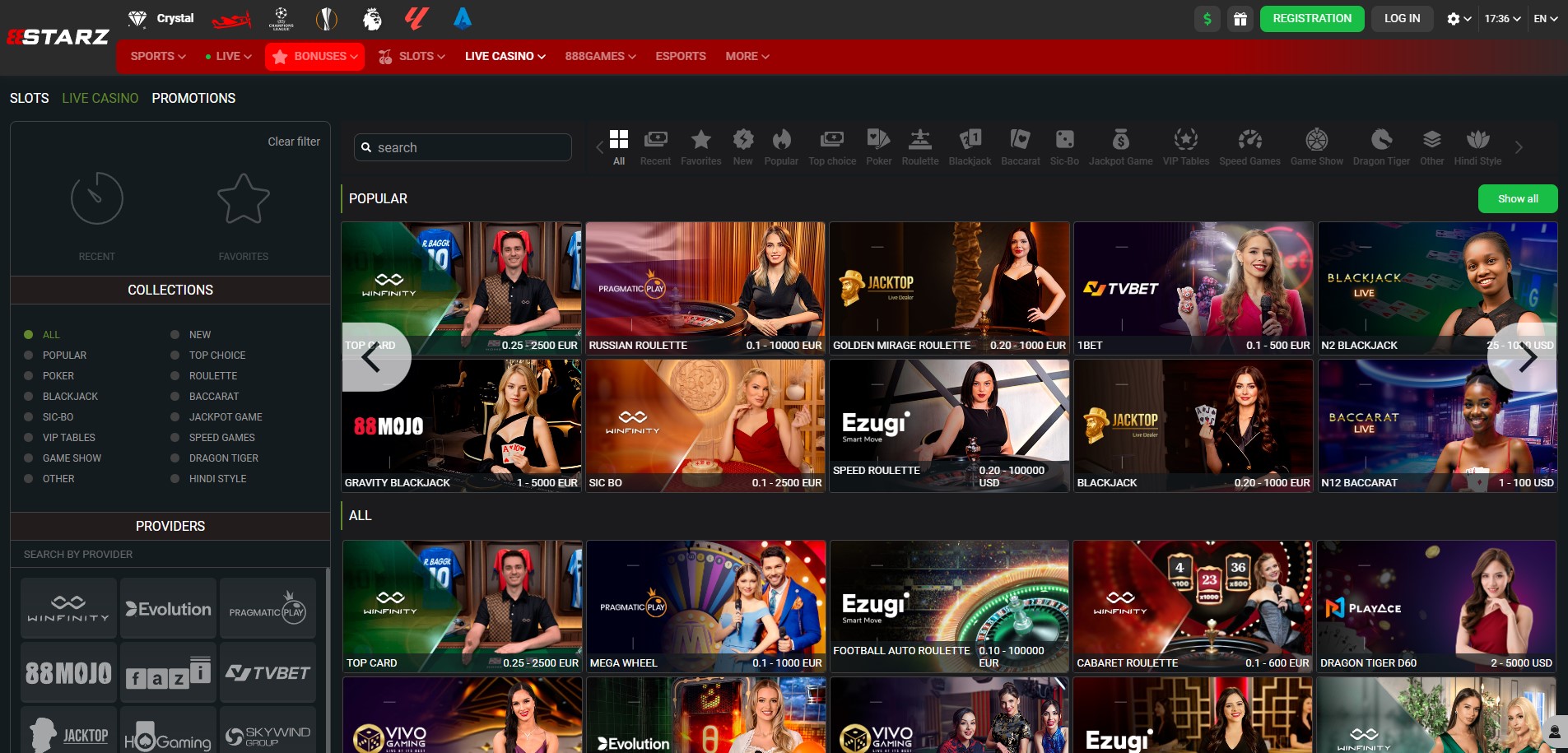Select the ALL collection radio
The width and height of the screenshot is (1568, 753).
28,334
